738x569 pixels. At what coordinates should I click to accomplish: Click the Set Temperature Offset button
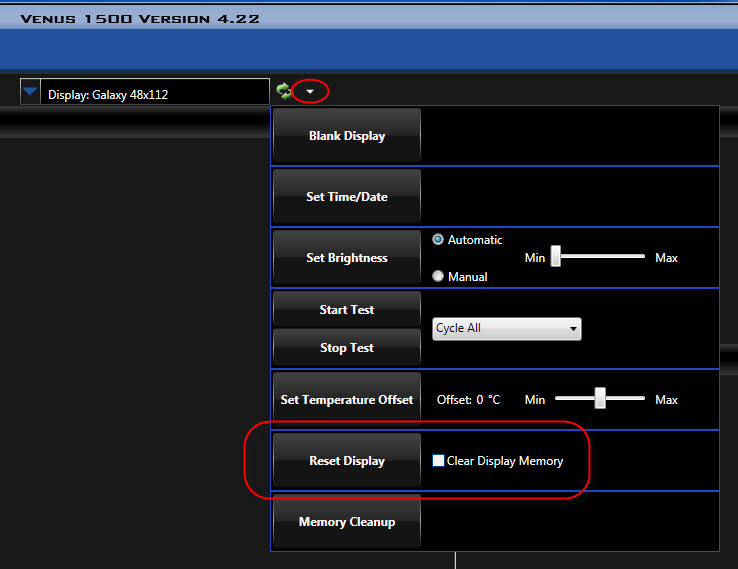coord(346,400)
